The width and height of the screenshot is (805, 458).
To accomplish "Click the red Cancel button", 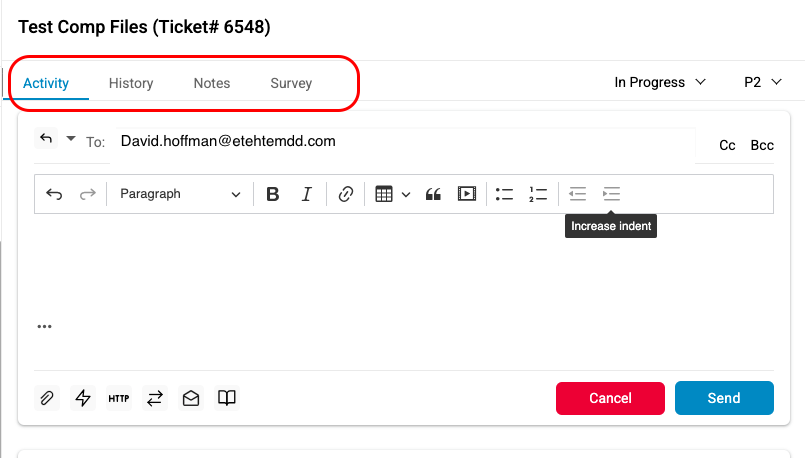I will [x=610, y=398].
